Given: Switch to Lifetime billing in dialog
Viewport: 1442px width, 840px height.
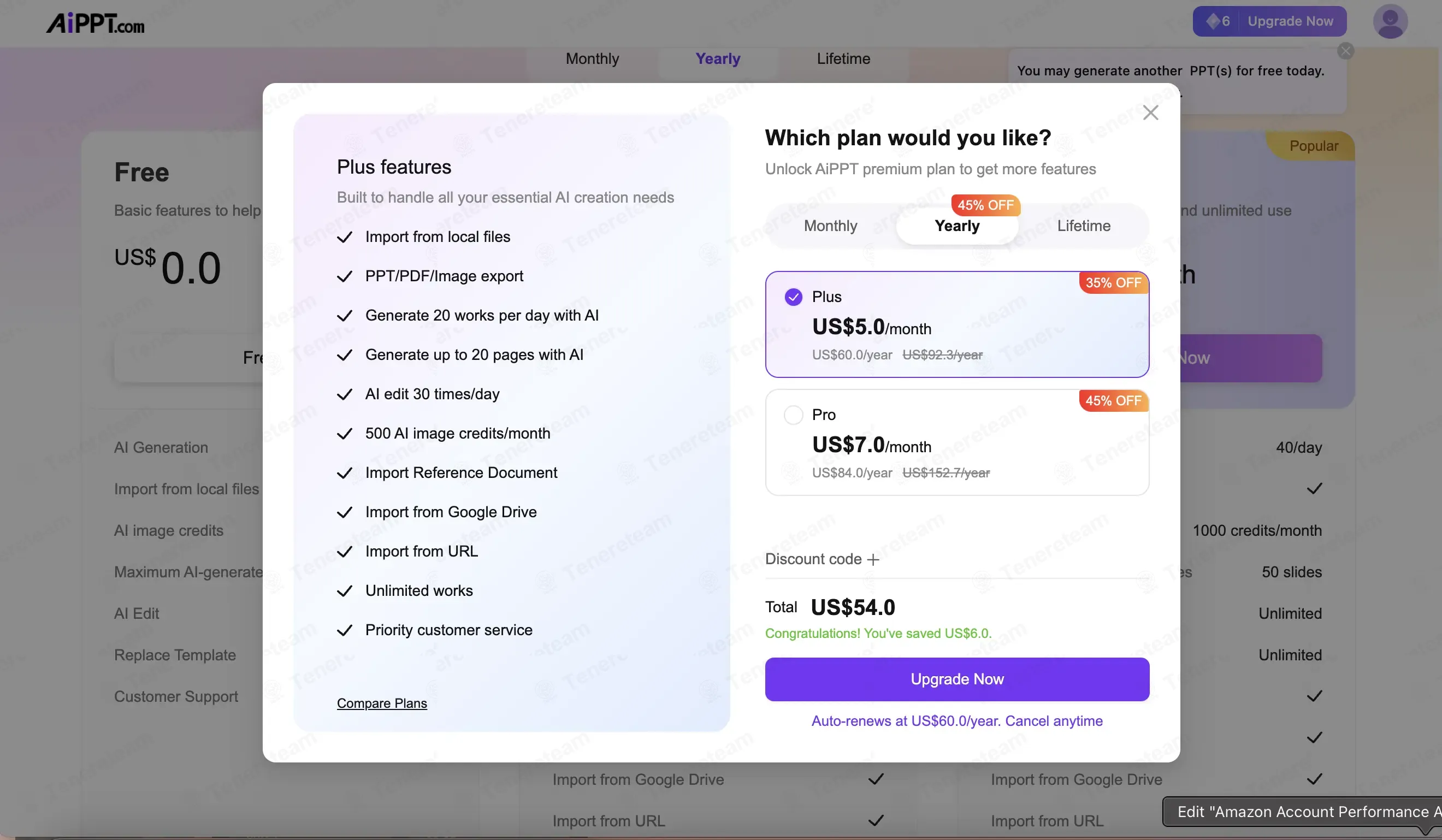Looking at the screenshot, I should [x=1083, y=226].
